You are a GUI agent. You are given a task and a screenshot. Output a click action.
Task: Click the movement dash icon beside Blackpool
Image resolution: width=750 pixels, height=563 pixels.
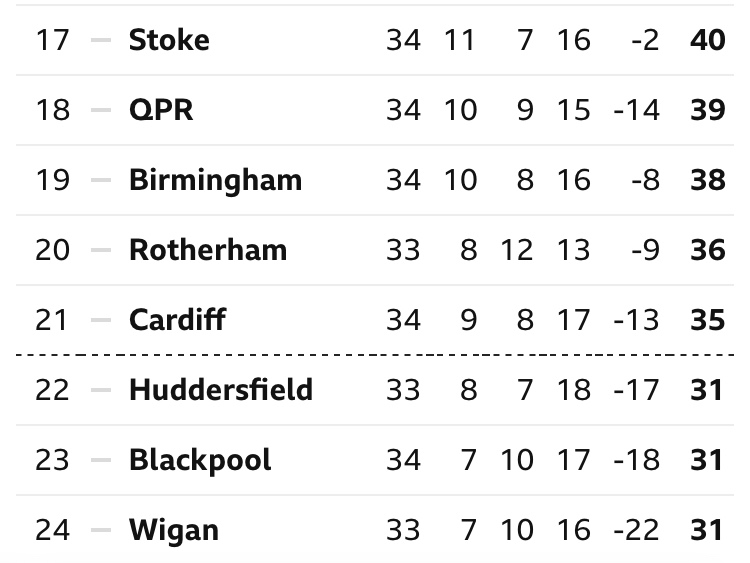point(100,459)
